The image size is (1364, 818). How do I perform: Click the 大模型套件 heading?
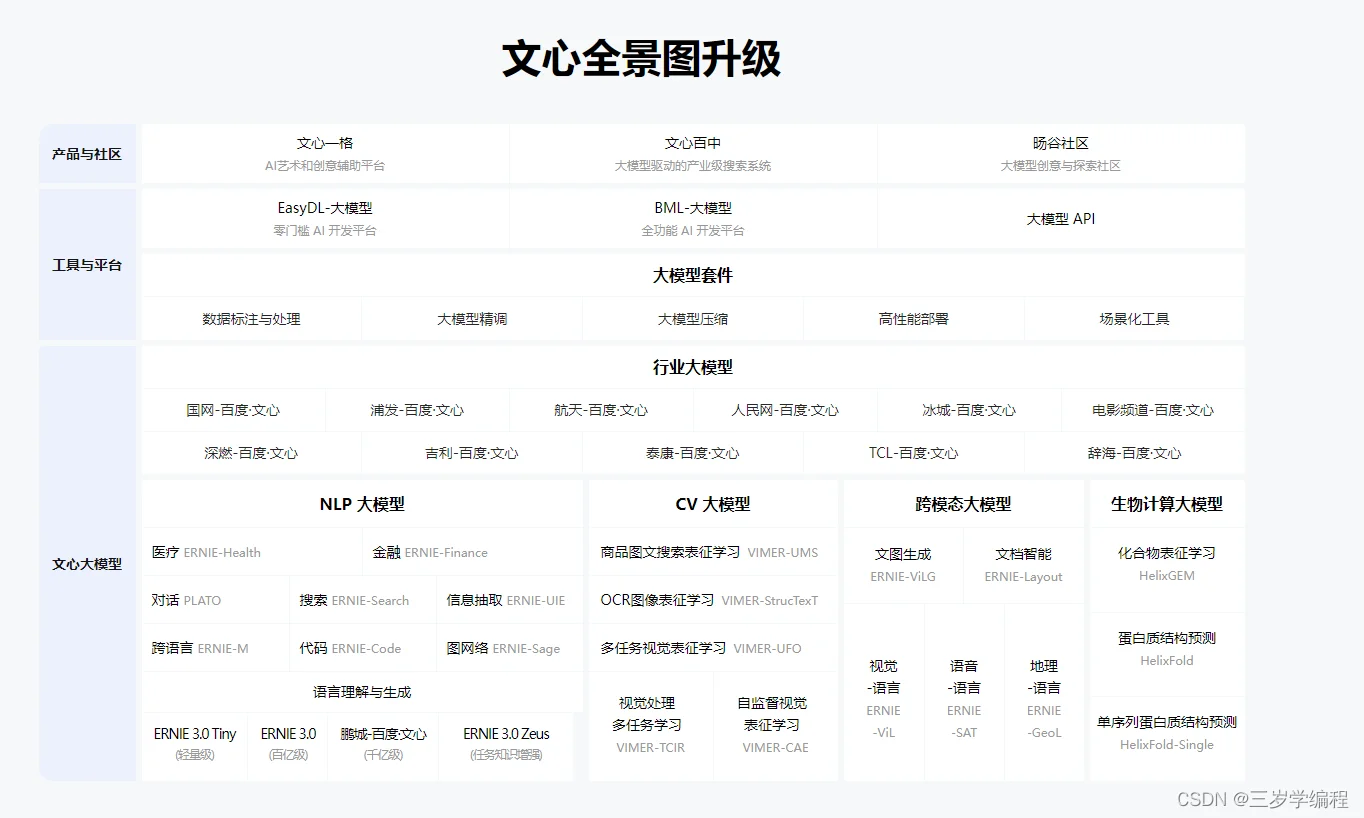(x=693, y=275)
